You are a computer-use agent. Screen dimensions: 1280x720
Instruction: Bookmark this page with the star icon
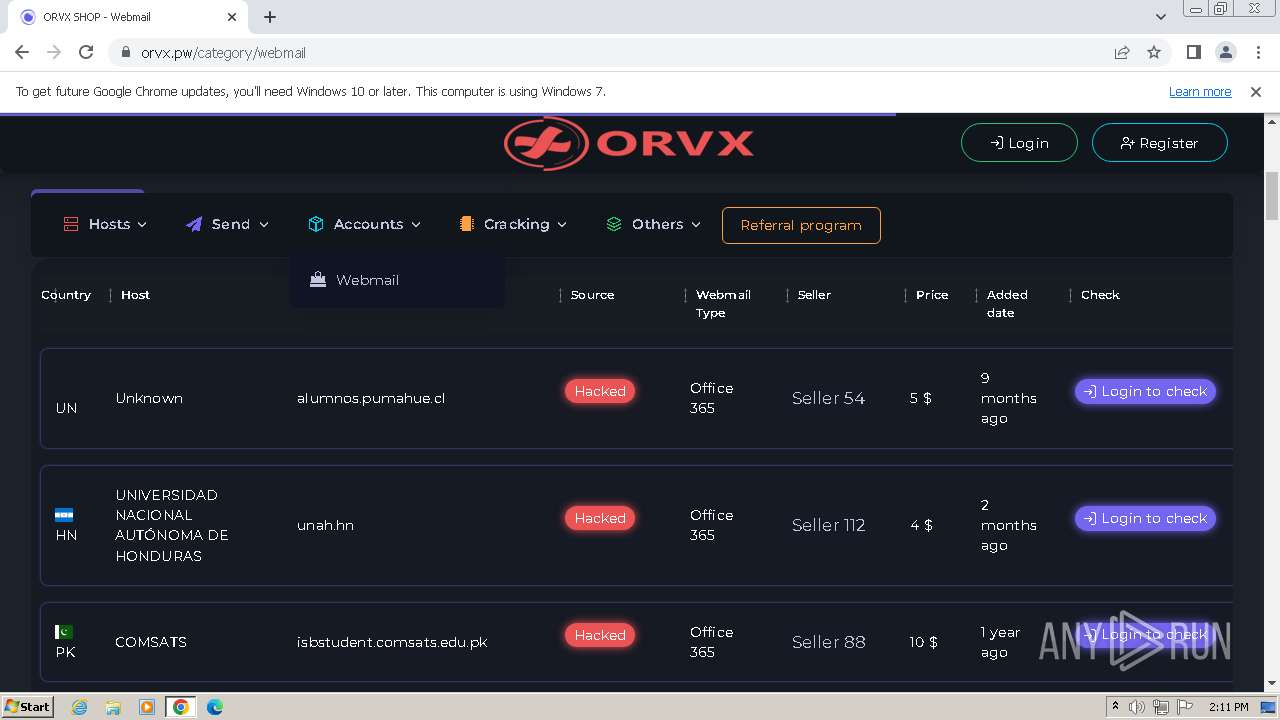point(1154,52)
